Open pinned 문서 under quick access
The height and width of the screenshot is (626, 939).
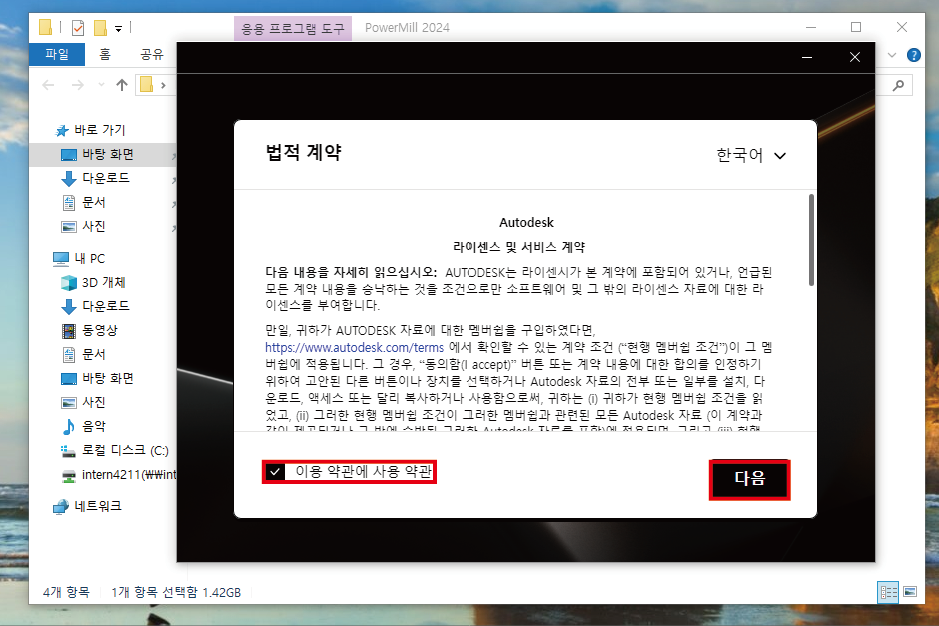click(x=84, y=202)
